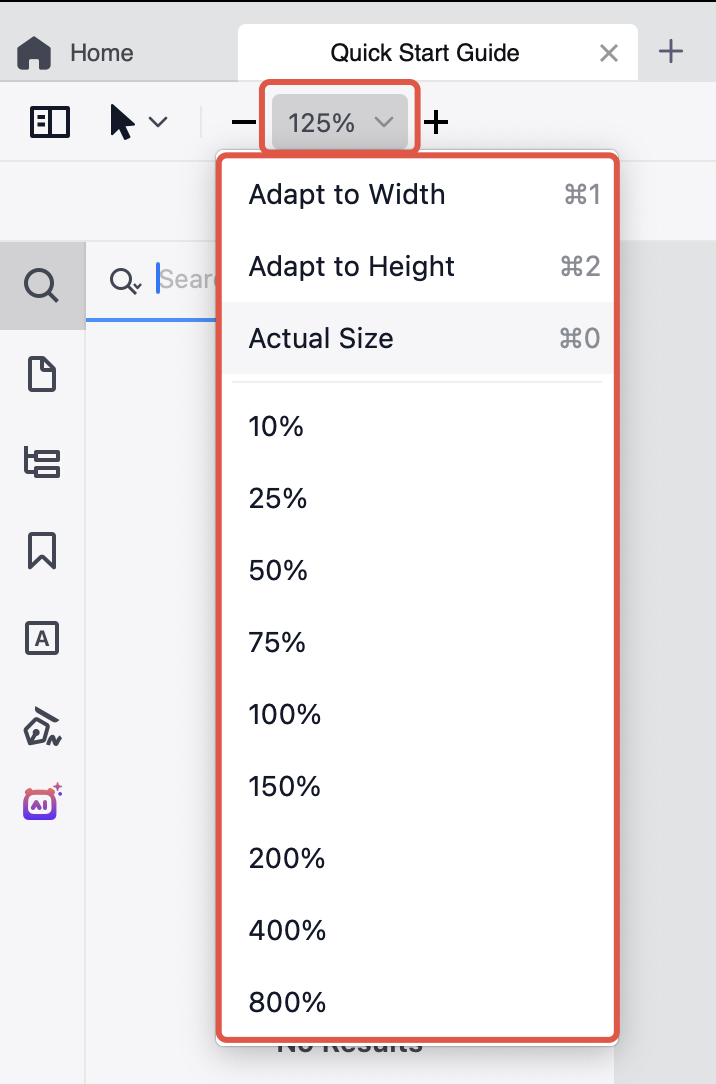Open the Search panel in the sidebar
The image size is (716, 1084).
click(x=42, y=286)
